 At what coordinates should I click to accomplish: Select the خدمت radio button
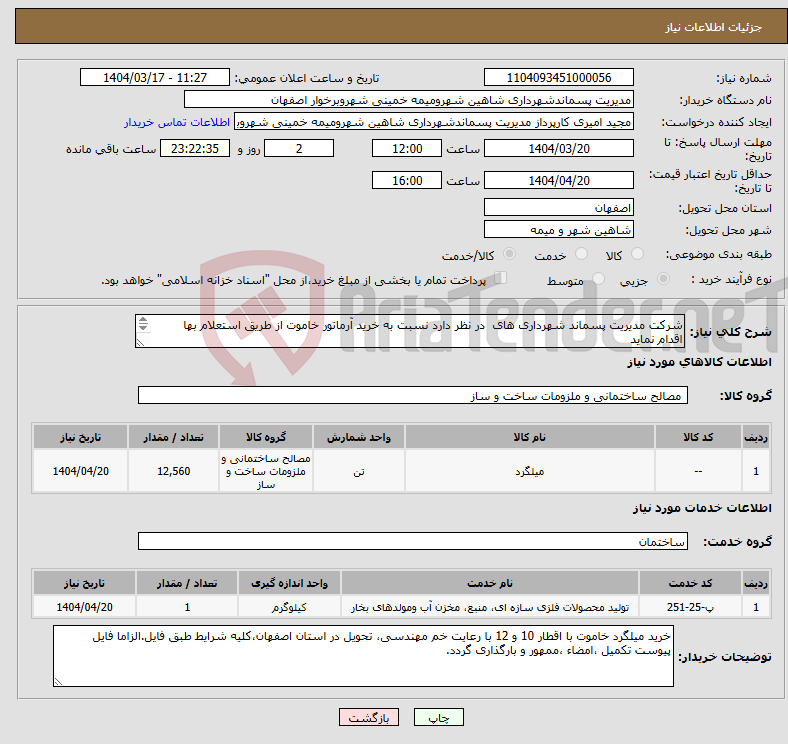[x=581, y=254]
